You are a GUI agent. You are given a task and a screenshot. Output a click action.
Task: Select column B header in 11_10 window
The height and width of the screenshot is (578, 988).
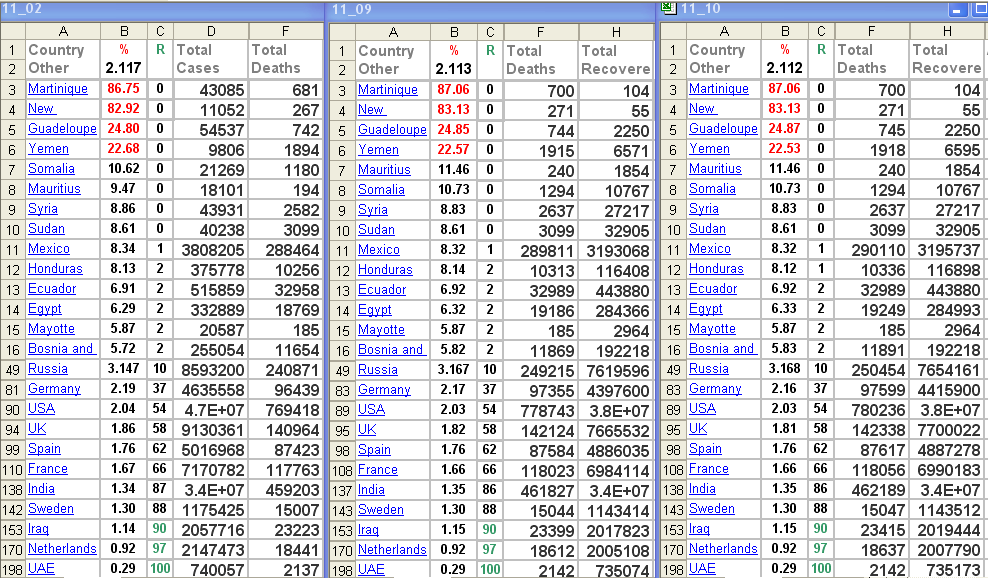[785, 31]
